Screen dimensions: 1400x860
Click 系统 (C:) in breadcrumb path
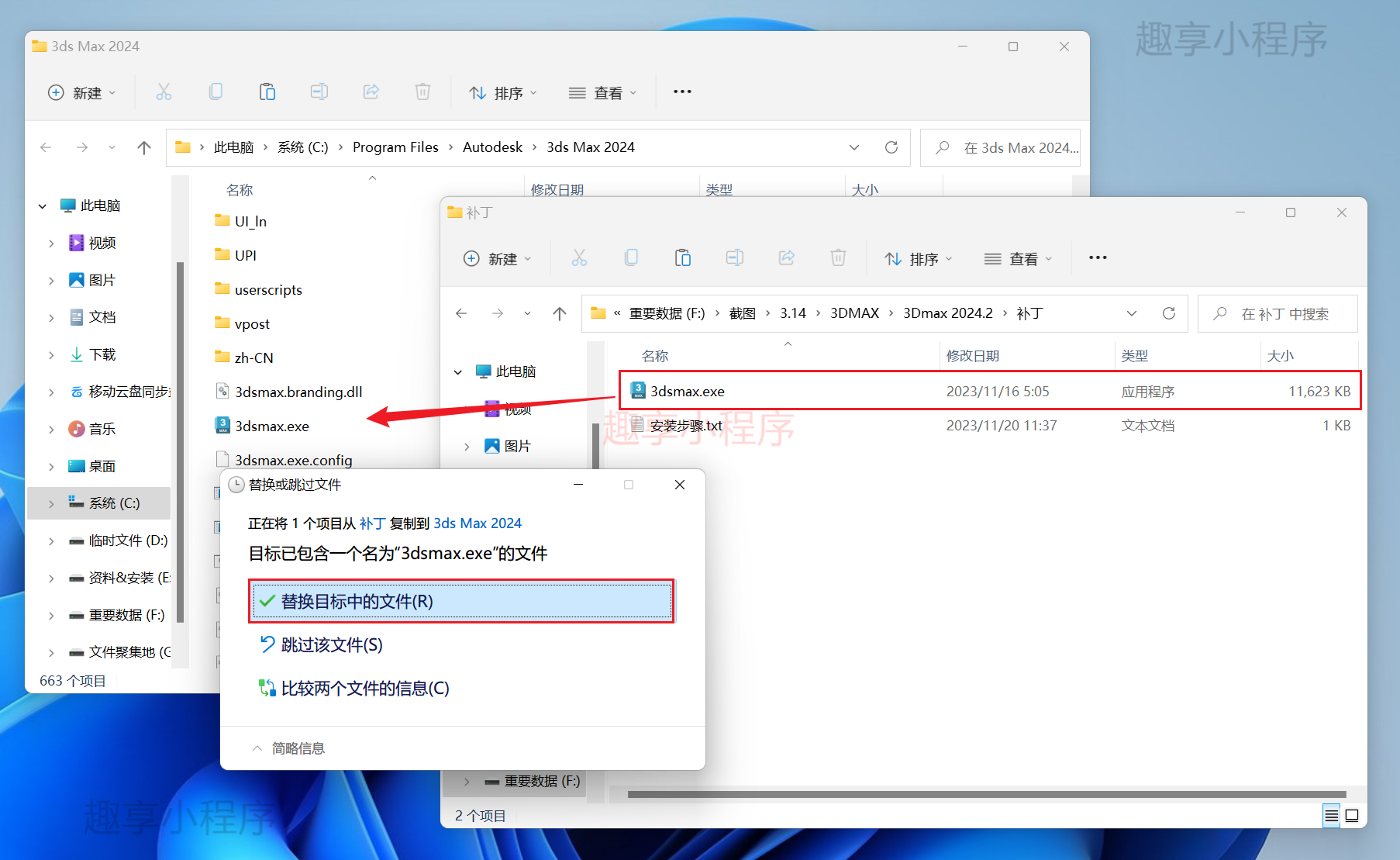[303, 147]
